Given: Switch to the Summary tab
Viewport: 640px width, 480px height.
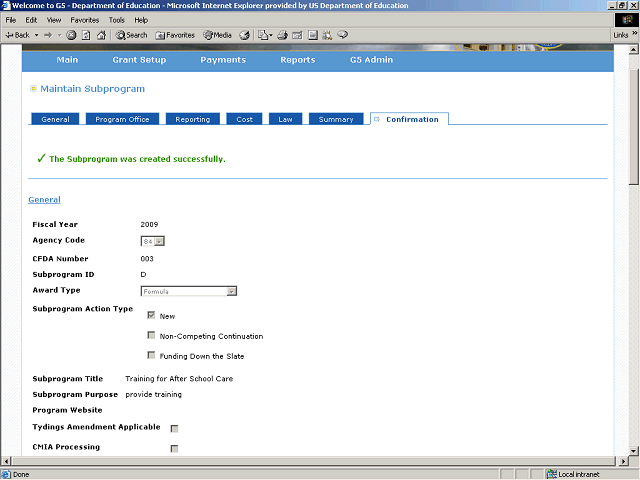Looking at the screenshot, I should click(336, 119).
